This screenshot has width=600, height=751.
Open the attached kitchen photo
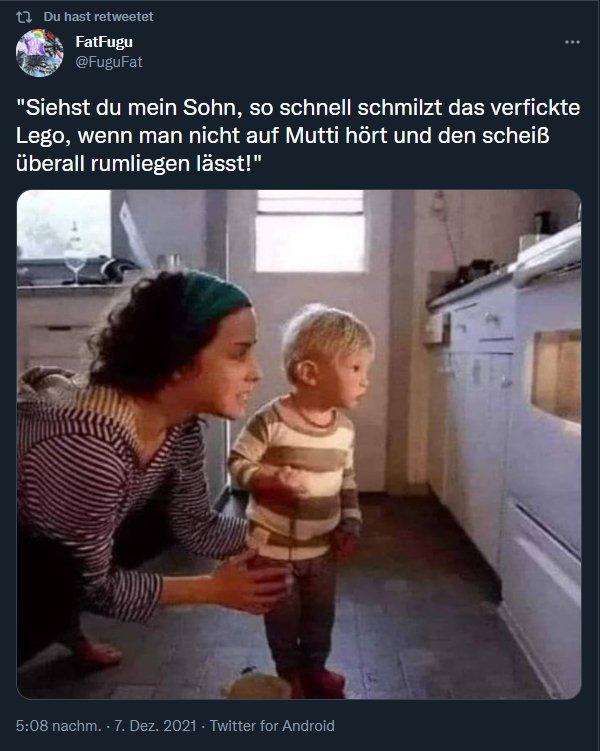tap(299, 444)
